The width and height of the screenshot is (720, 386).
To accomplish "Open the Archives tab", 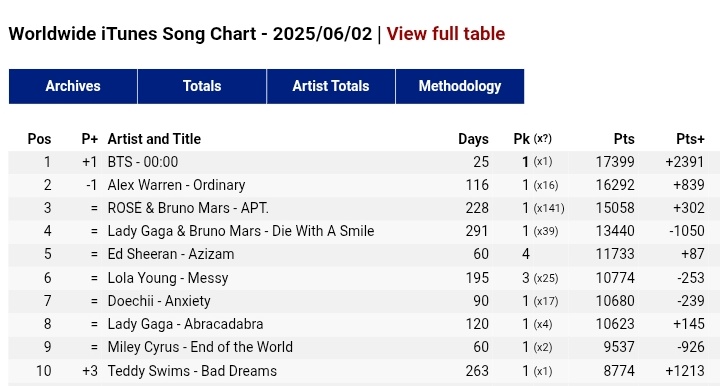I will 73,86.
